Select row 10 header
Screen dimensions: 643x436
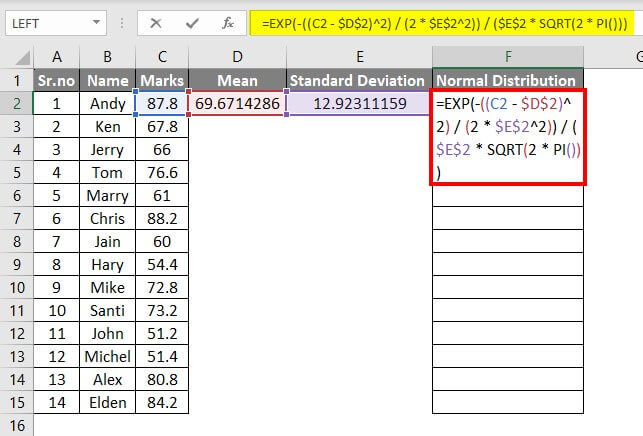click(x=17, y=287)
